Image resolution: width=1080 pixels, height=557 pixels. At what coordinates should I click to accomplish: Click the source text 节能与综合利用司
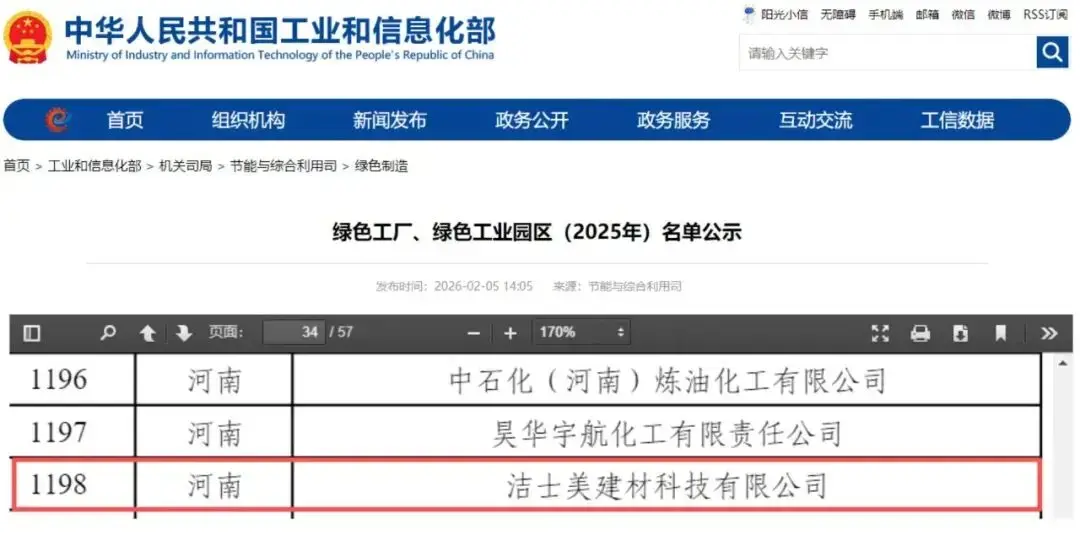[x=634, y=286]
